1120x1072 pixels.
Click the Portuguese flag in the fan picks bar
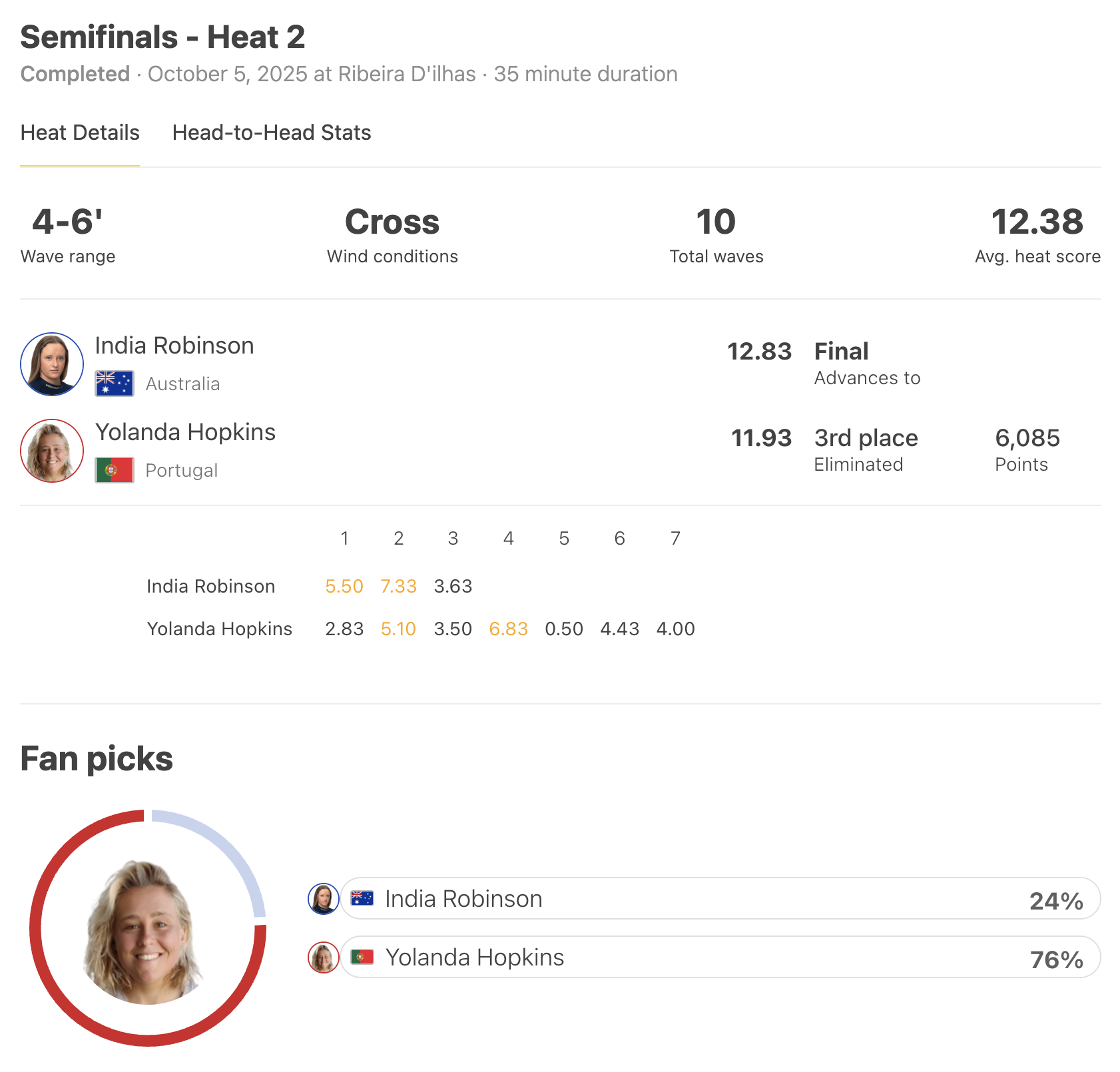(362, 957)
